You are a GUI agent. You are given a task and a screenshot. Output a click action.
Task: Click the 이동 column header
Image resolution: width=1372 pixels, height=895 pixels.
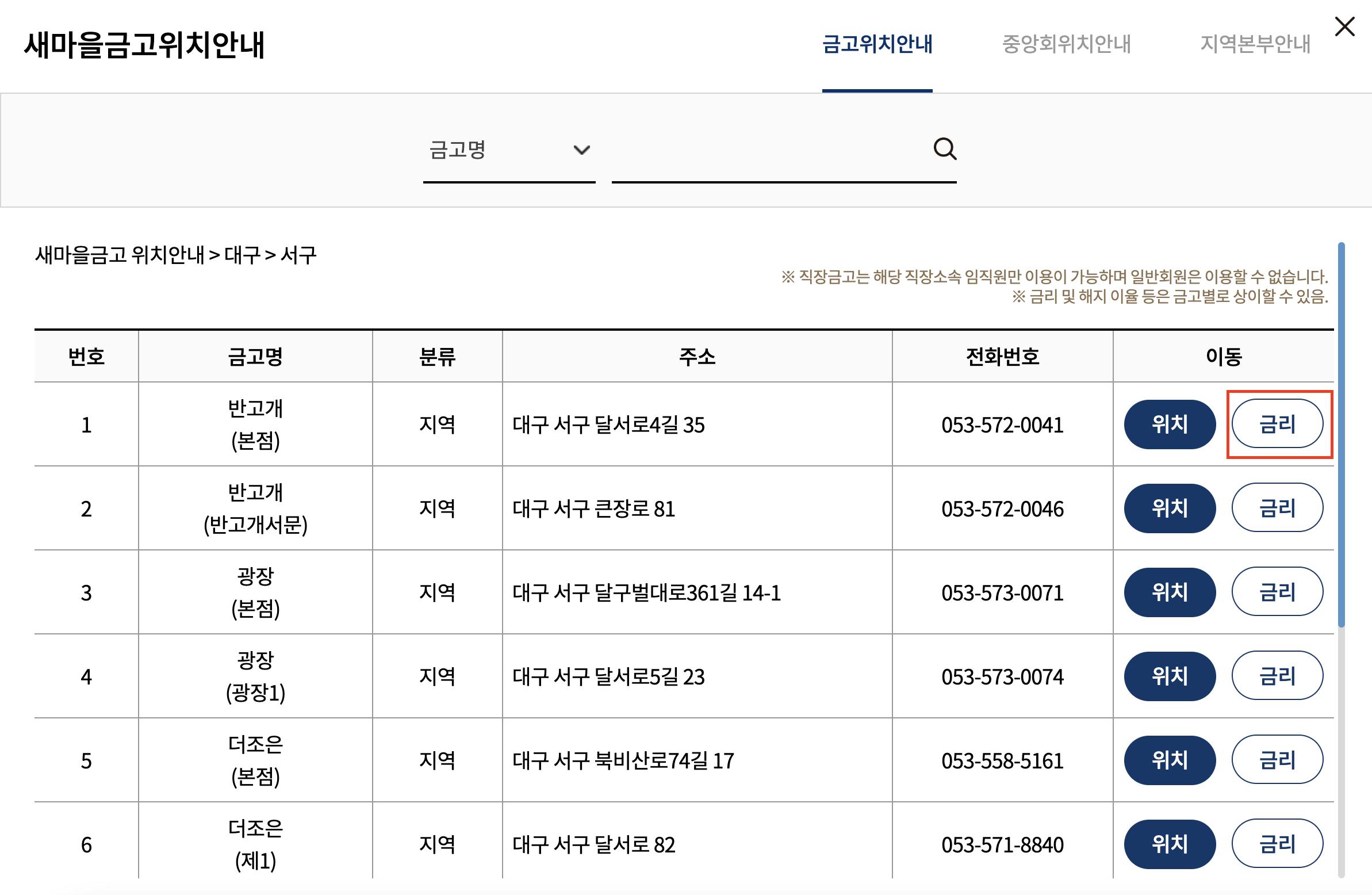click(1224, 357)
